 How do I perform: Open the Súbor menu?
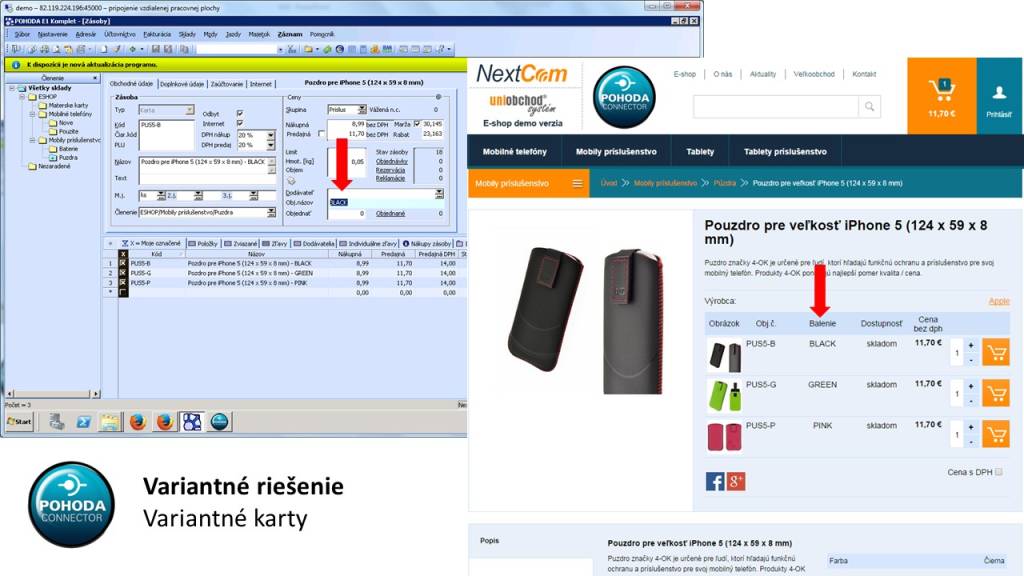22,34
